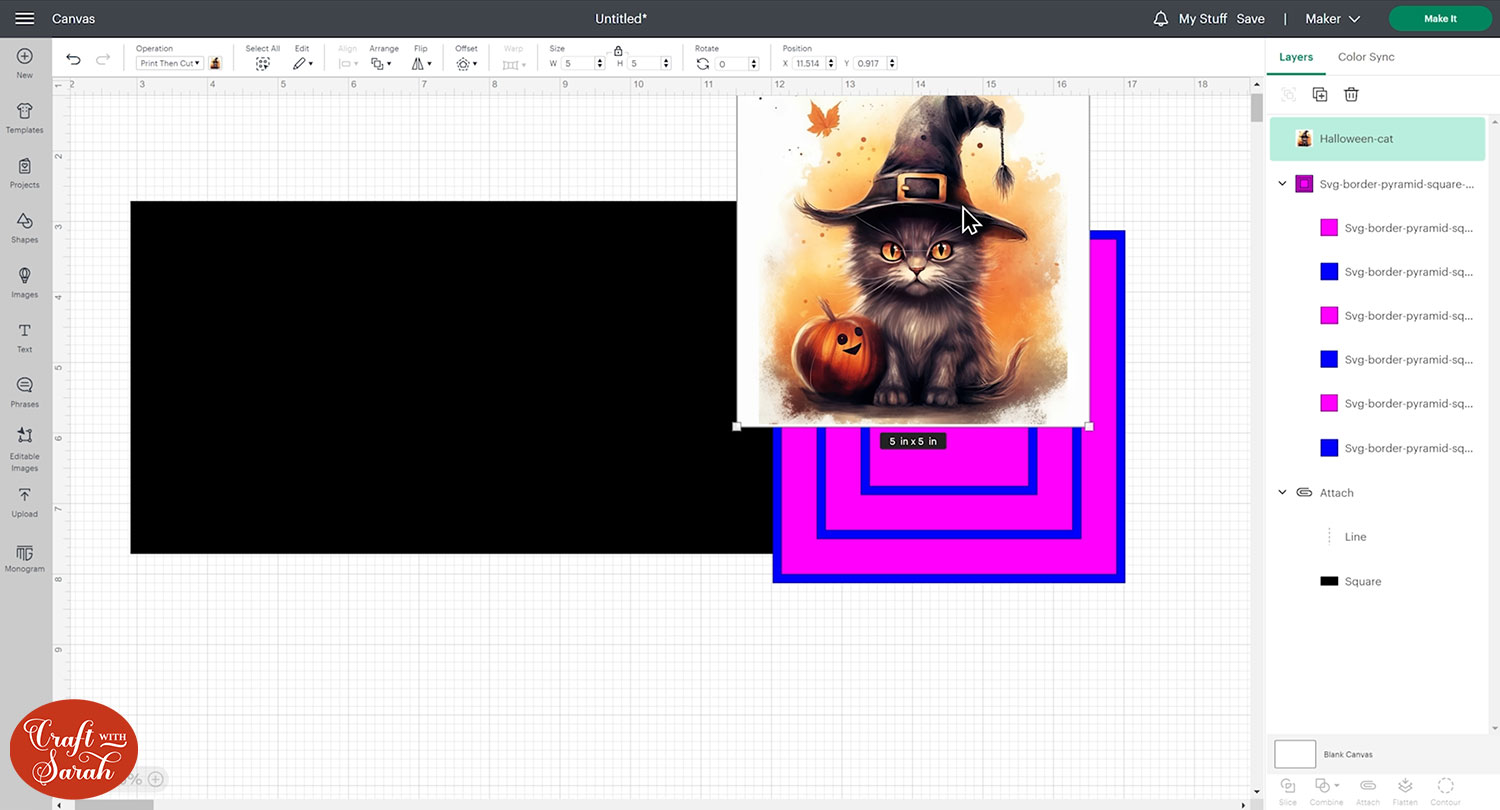Open My Stuff
The width and height of the screenshot is (1500, 810).
coord(1203,19)
